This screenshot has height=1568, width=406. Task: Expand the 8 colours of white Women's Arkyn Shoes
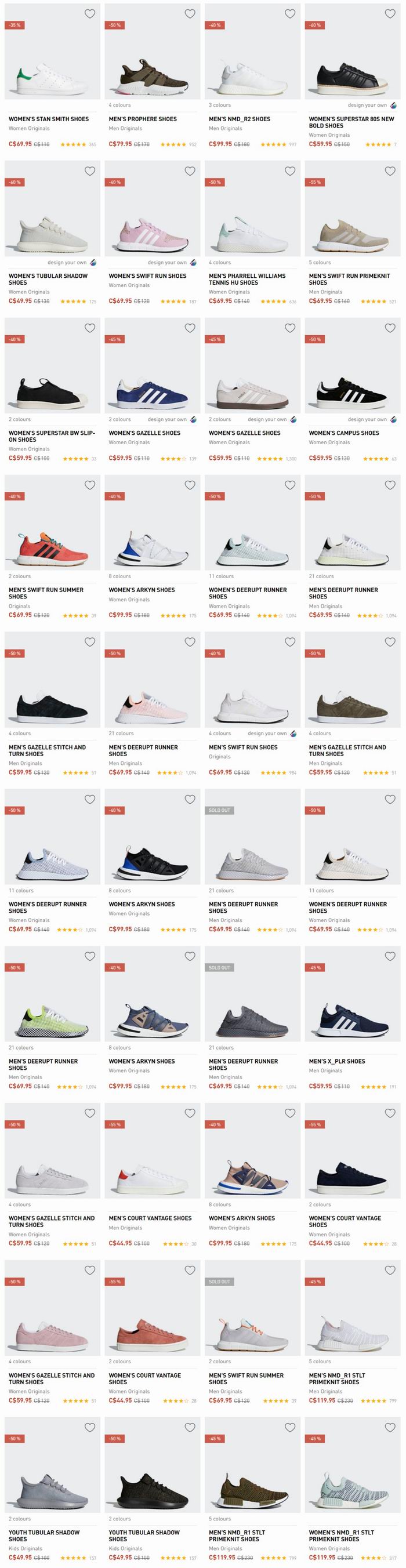(120, 576)
